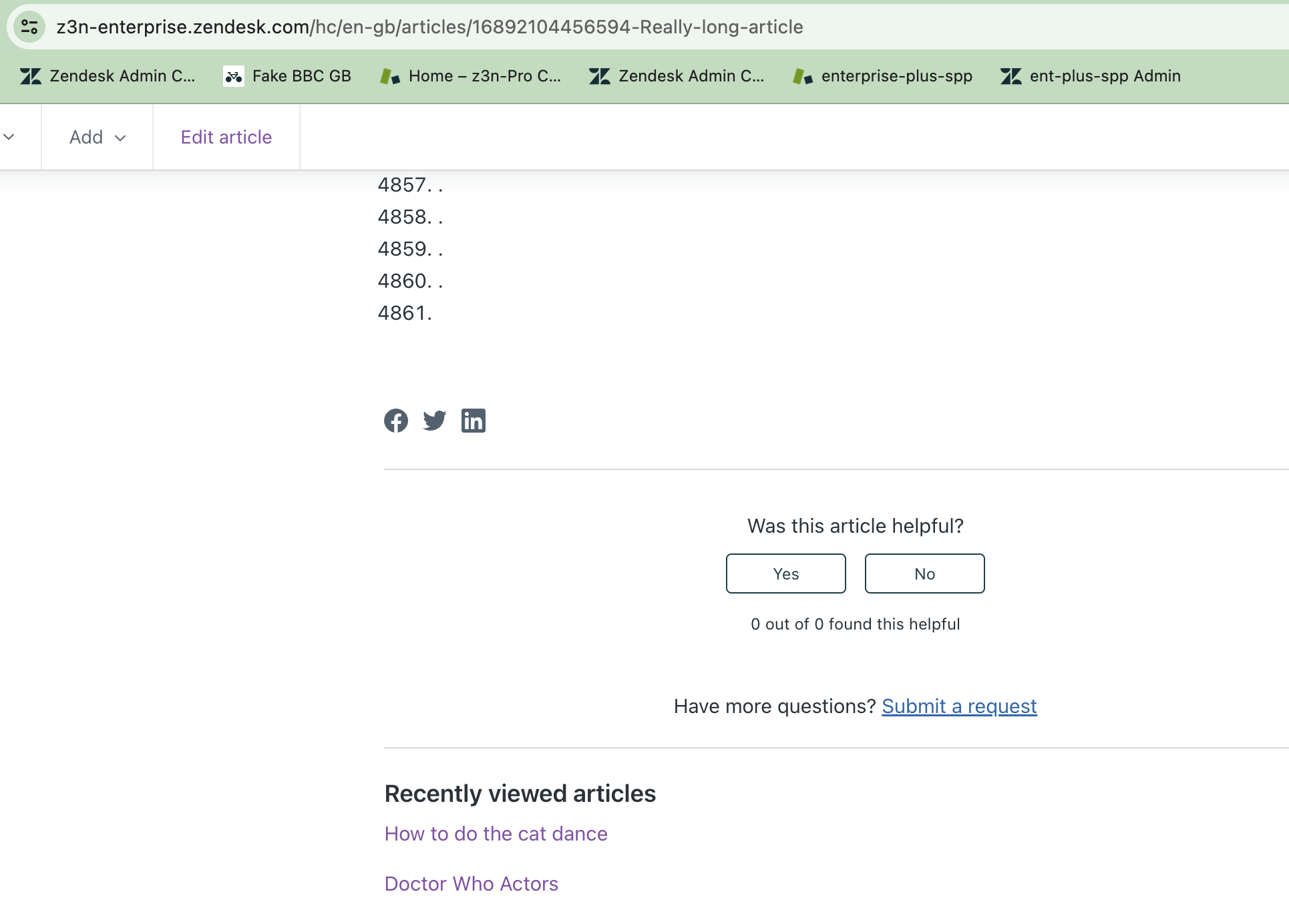The height and width of the screenshot is (924, 1289).
Task: Mark the article unhelpful with No
Action: pyautogui.click(x=924, y=573)
